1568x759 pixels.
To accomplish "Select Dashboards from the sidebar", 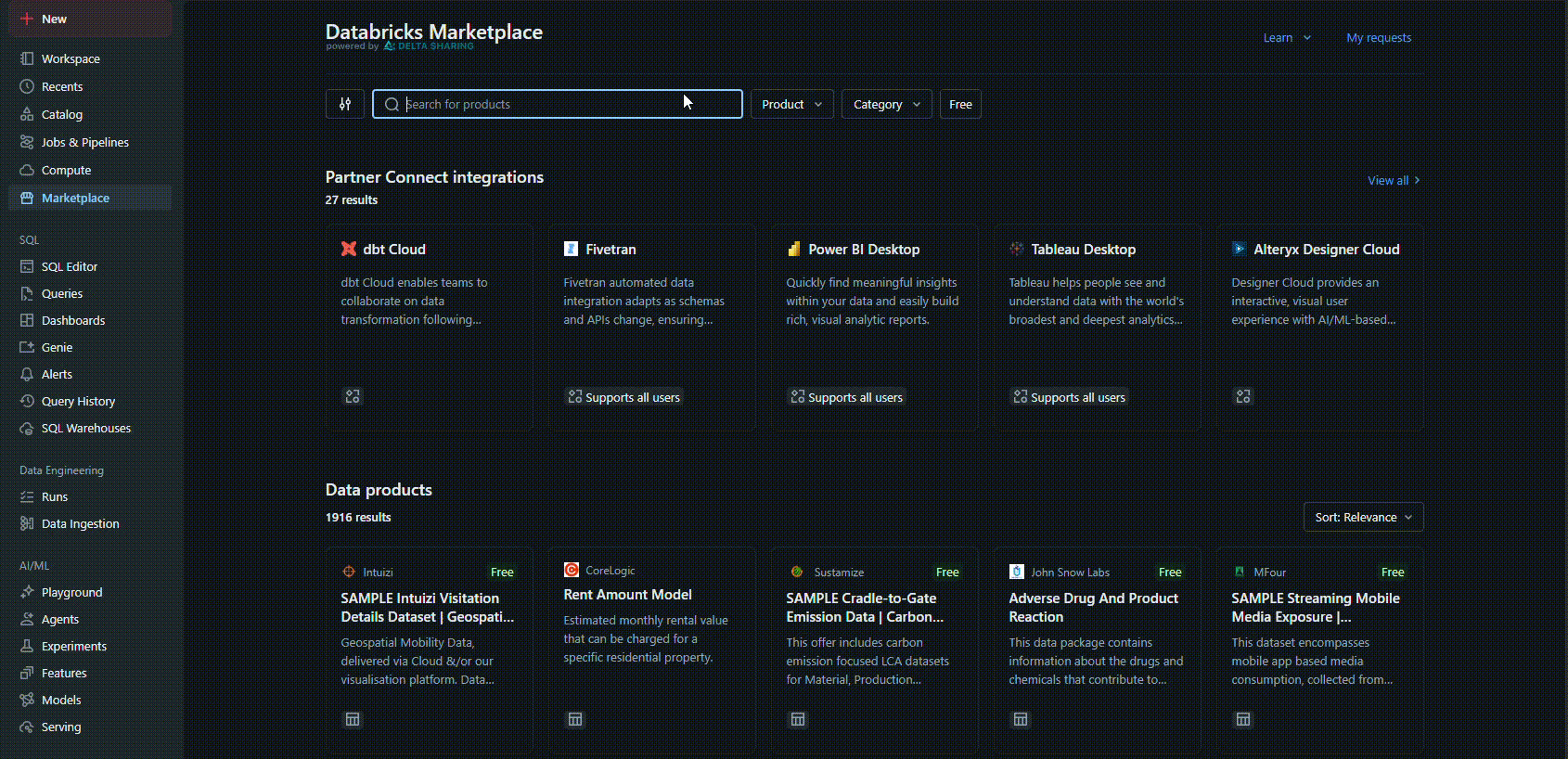I will 73,320.
